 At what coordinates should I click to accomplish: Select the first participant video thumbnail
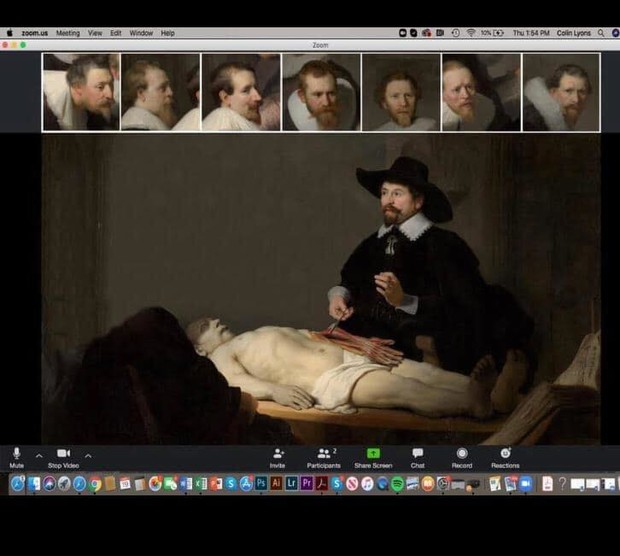pyautogui.click(x=81, y=92)
